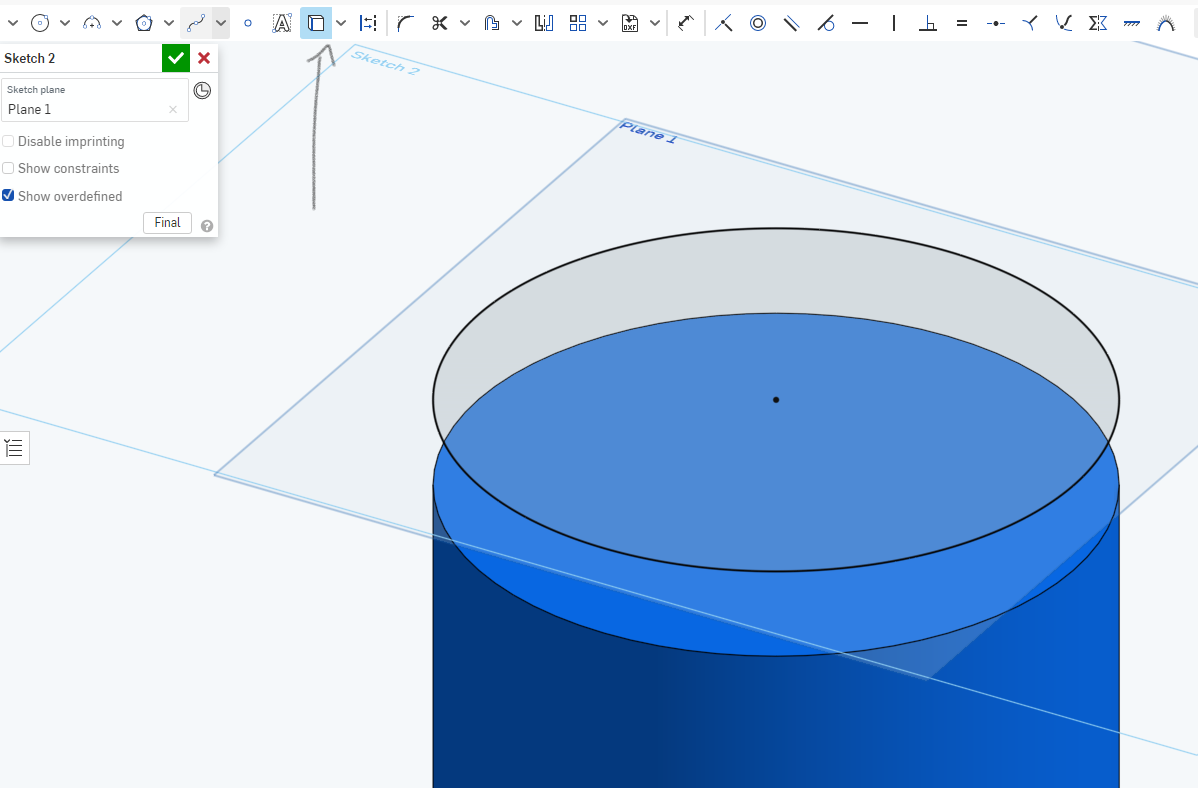Click the Sketch plane field showing Plane 1

pos(95,100)
